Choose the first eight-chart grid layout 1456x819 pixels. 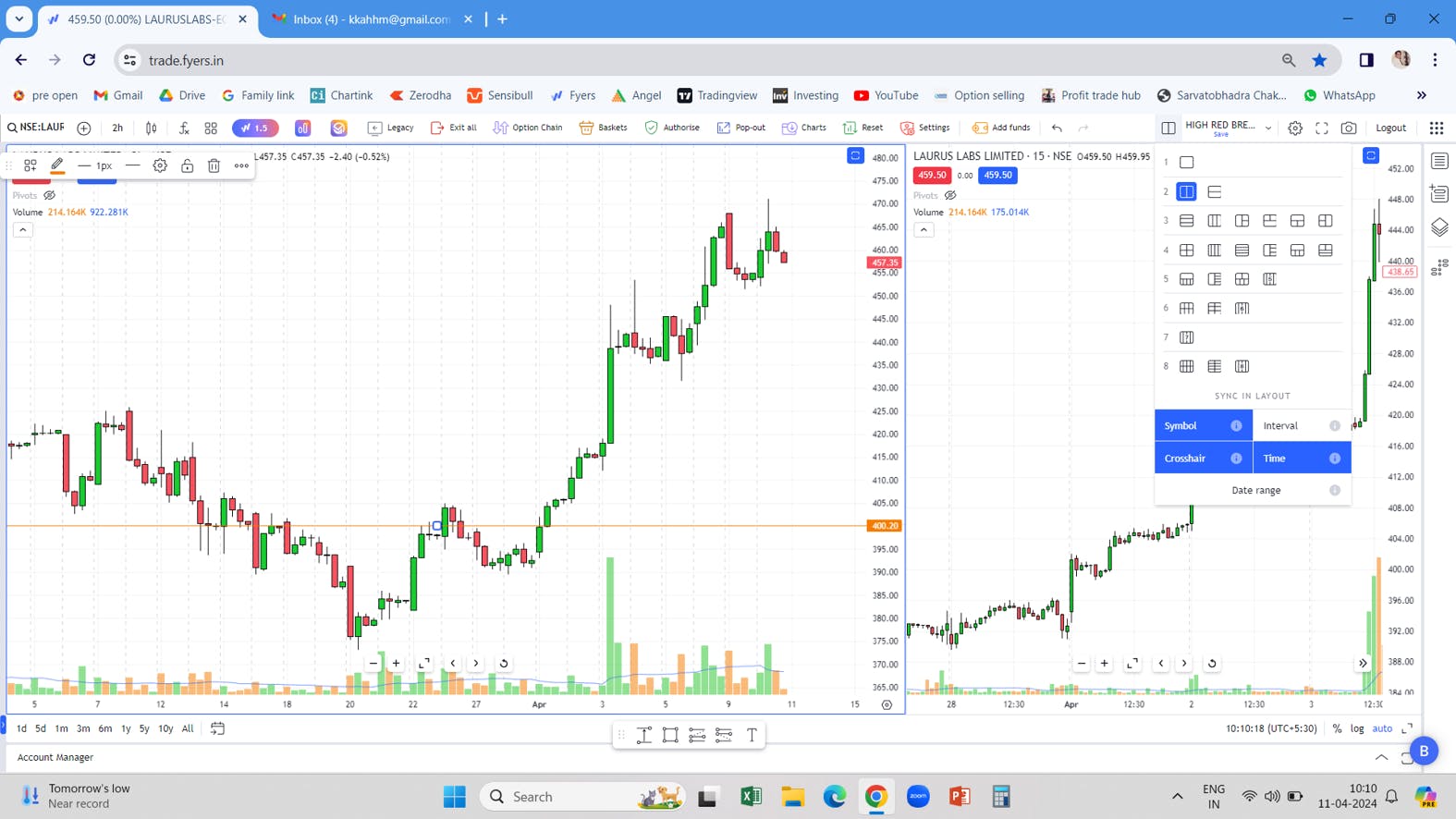(x=1187, y=366)
